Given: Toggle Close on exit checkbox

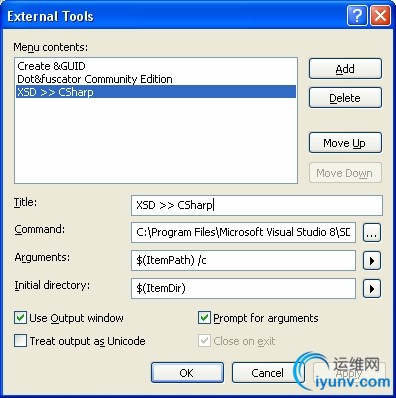Looking at the screenshot, I should (x=204, y=341).
